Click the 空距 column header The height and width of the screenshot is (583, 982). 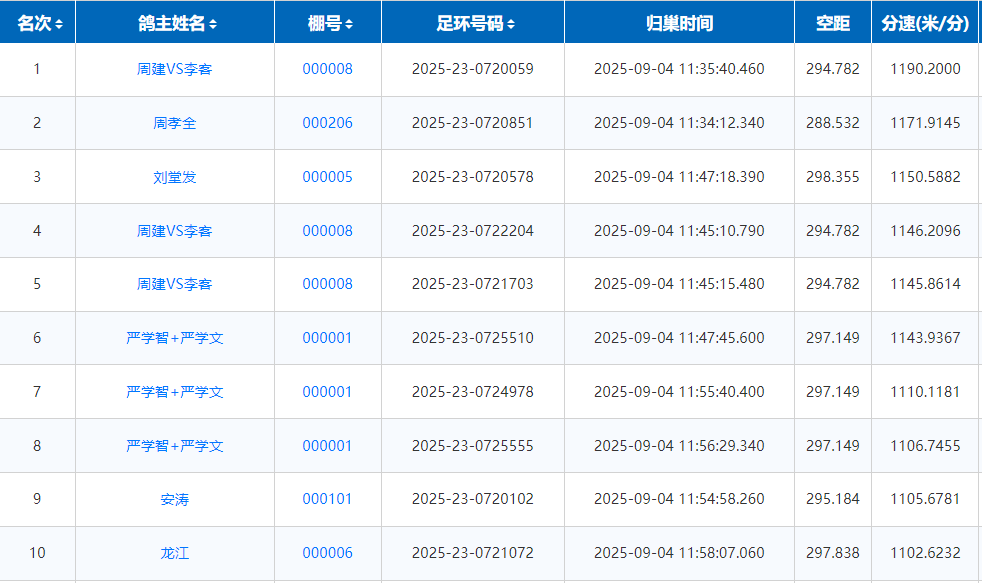[x=832, y=23]
